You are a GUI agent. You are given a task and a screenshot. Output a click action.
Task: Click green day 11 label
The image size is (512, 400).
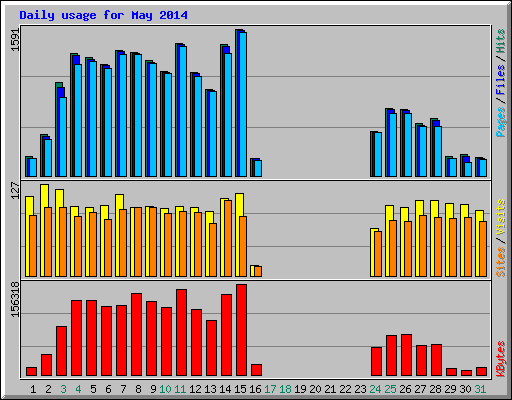point(180,389)
